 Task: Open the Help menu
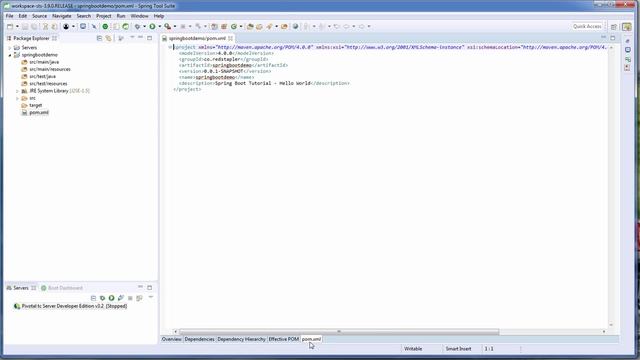click(x=159, y=16)
